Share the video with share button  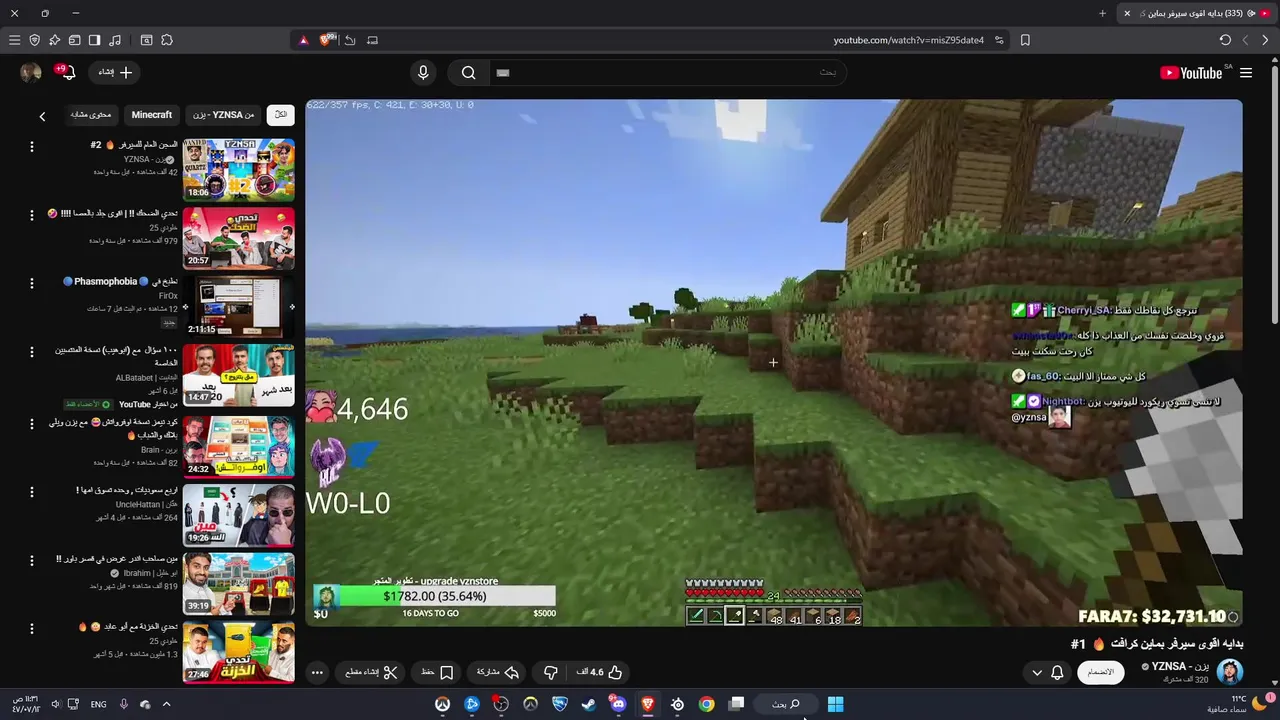tap(498, 673)
